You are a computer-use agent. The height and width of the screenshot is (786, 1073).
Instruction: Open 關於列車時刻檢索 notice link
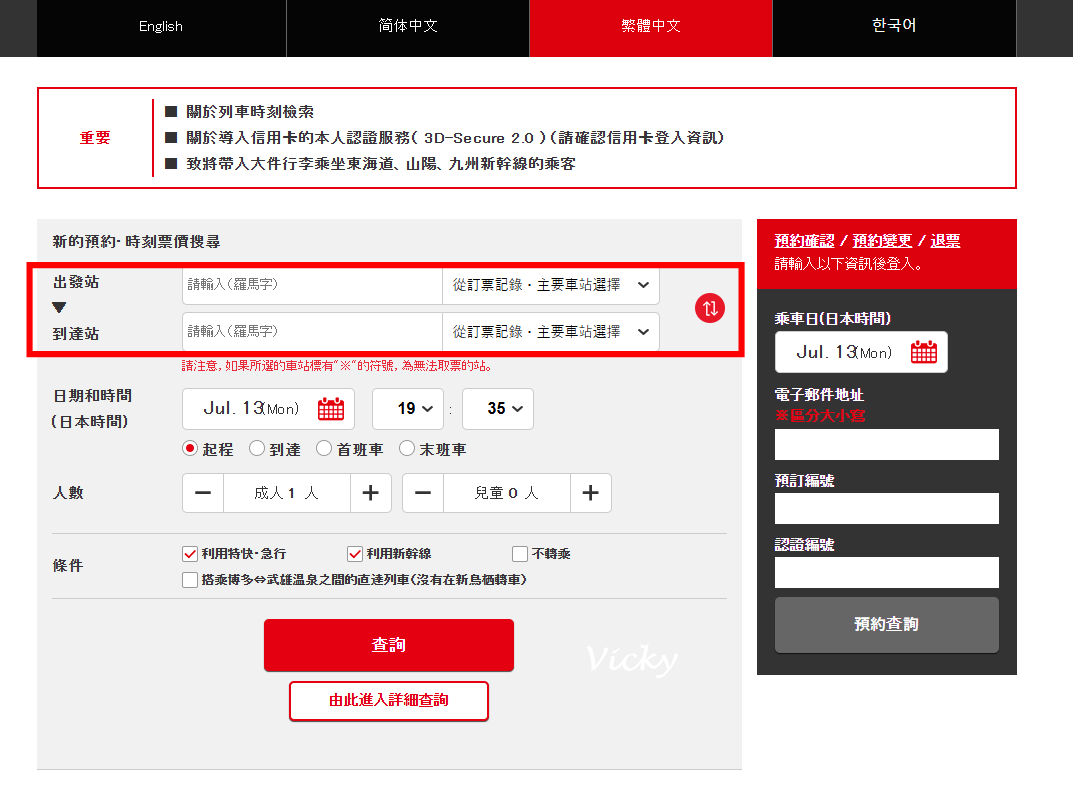point(250,112)
